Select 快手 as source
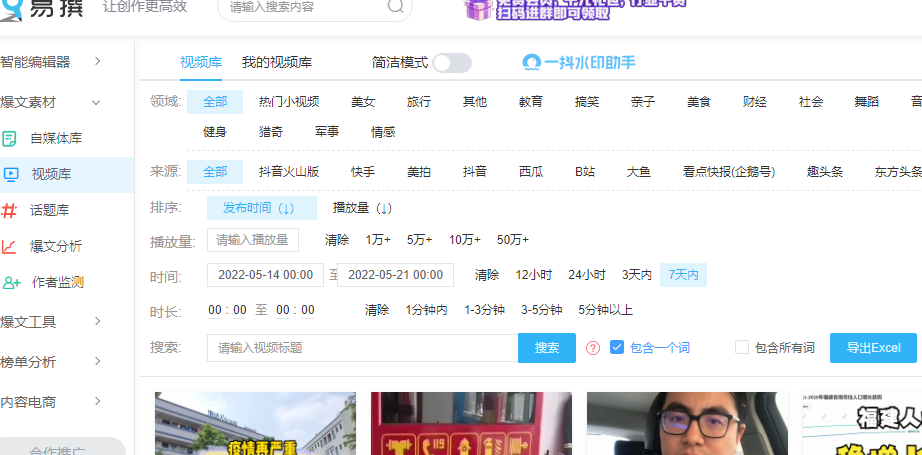922x455 pixels. (x=363, y=172)
